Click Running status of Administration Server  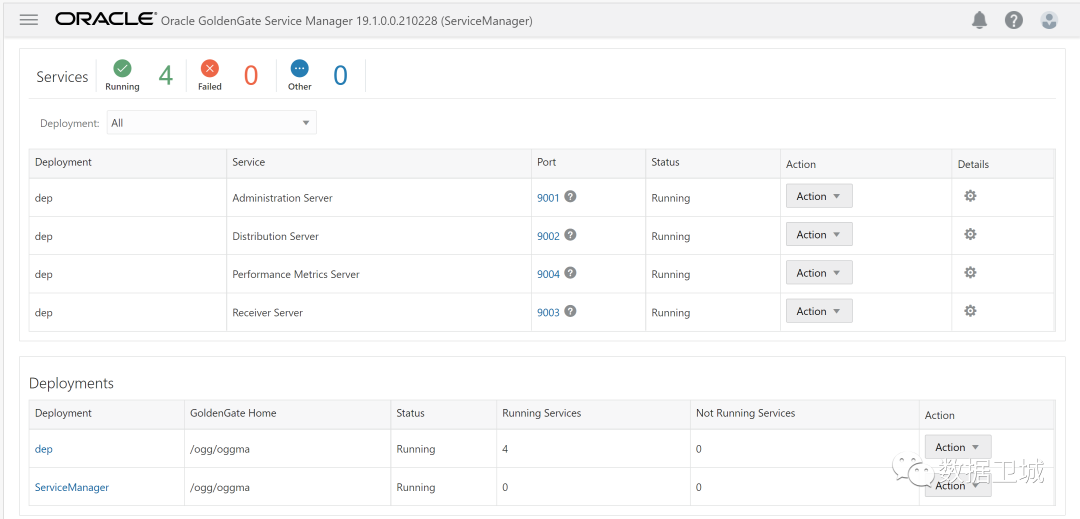point(671,198)
